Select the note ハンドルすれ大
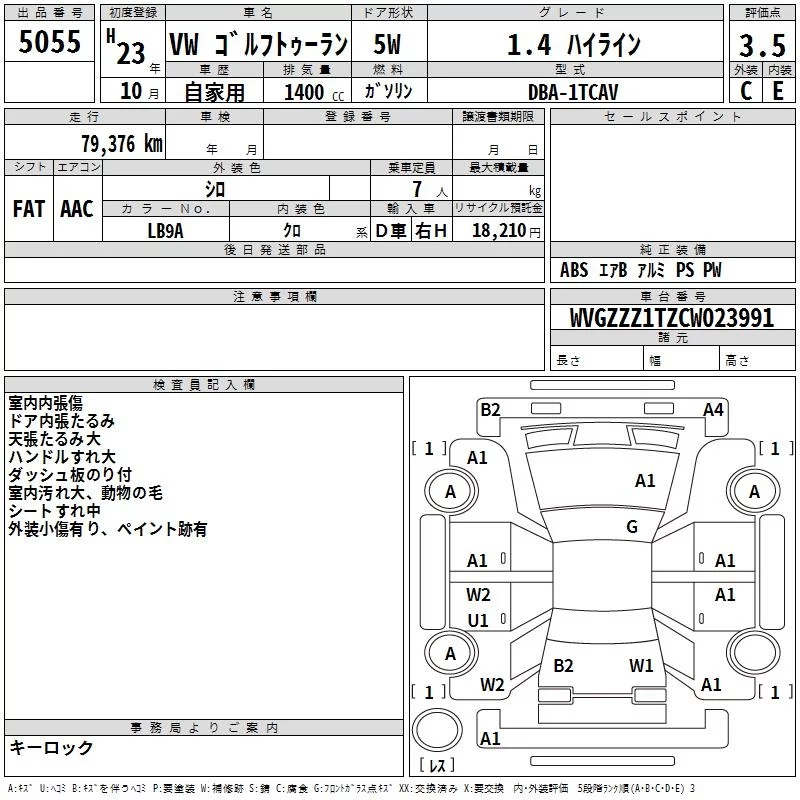800x800 pixels. pyautogui.click(x=62, y=457)
